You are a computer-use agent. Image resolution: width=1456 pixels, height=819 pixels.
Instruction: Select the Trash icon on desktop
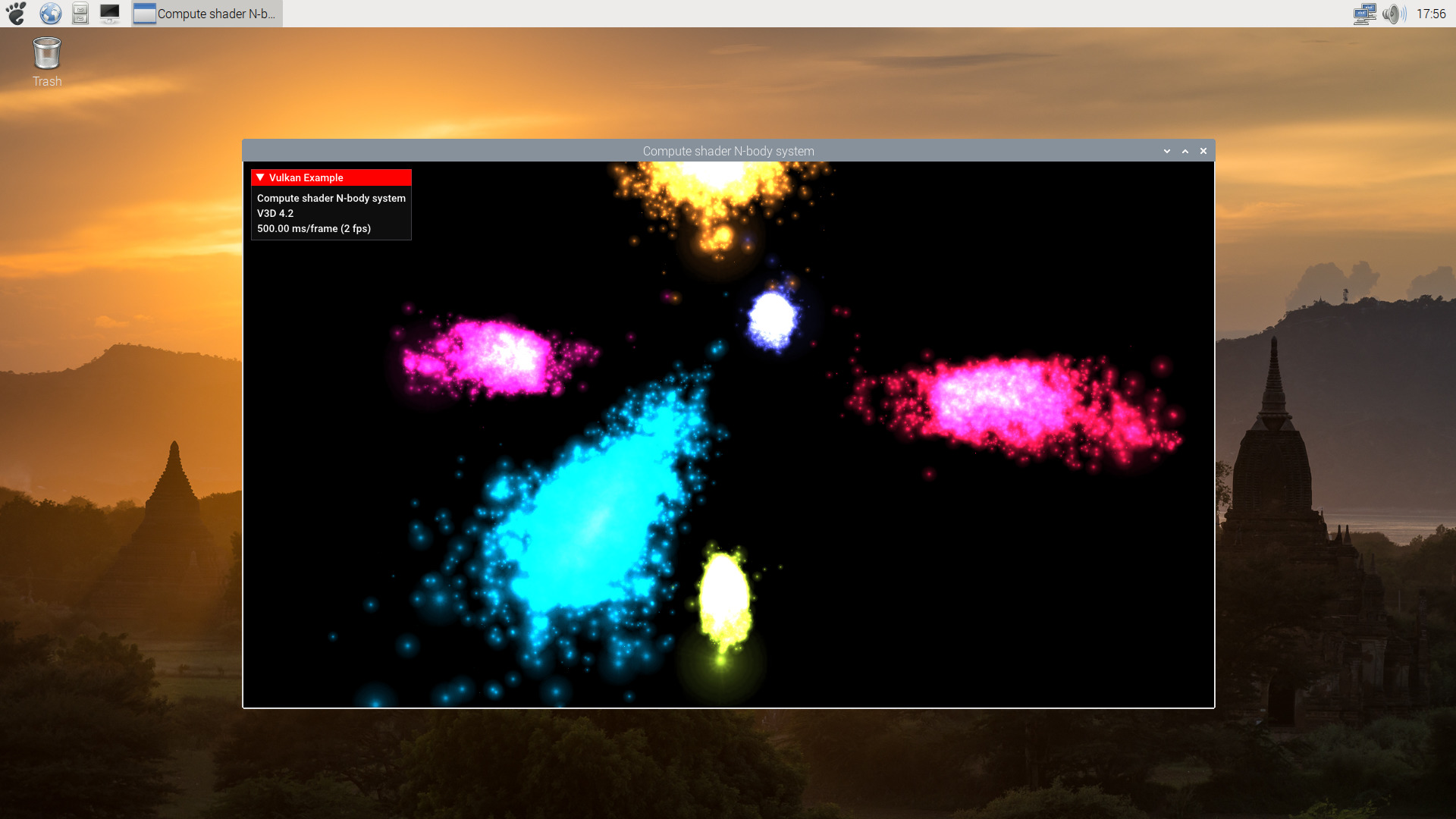(46, 60)
